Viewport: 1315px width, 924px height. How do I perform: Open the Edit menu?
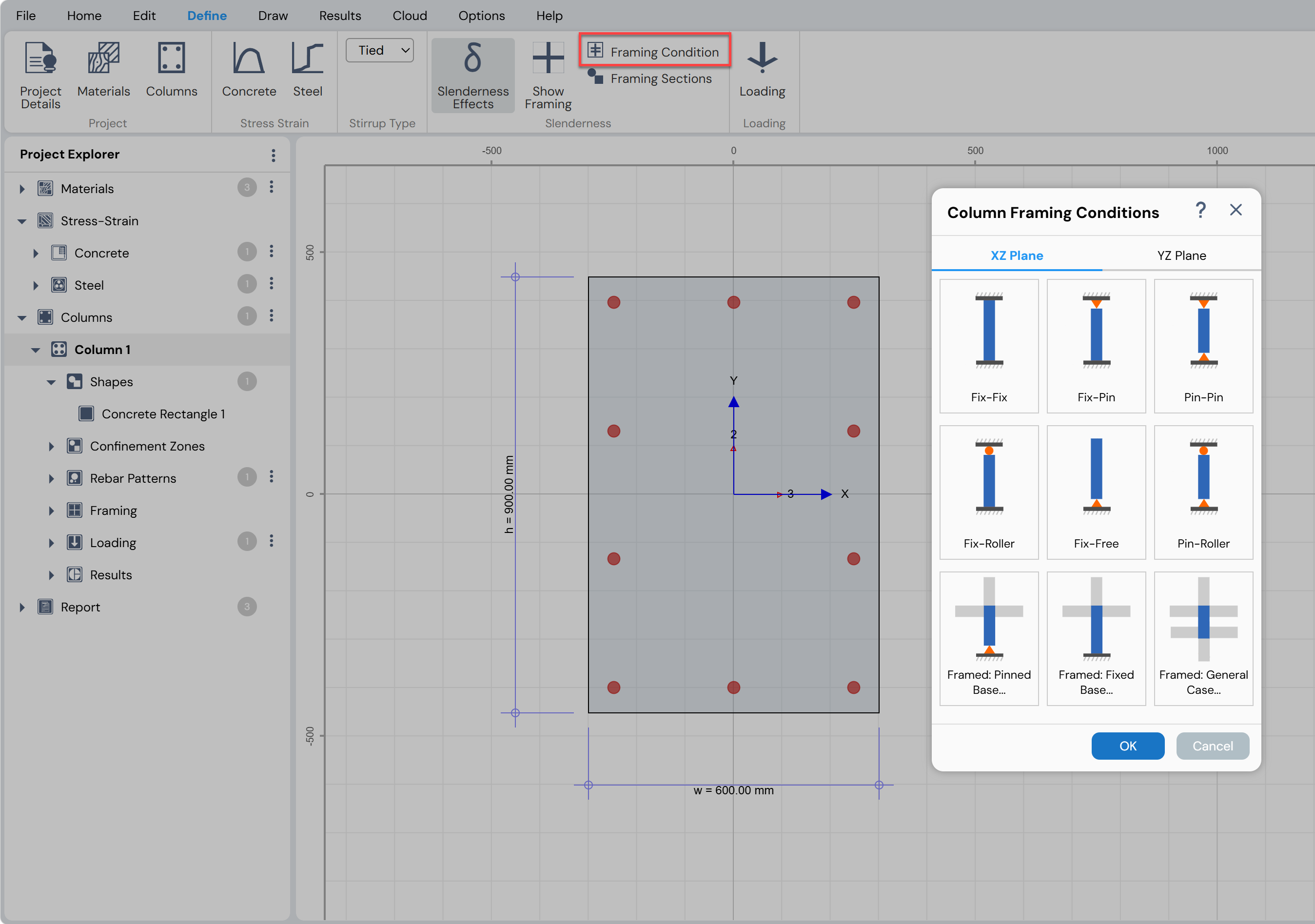pos(144,16)
